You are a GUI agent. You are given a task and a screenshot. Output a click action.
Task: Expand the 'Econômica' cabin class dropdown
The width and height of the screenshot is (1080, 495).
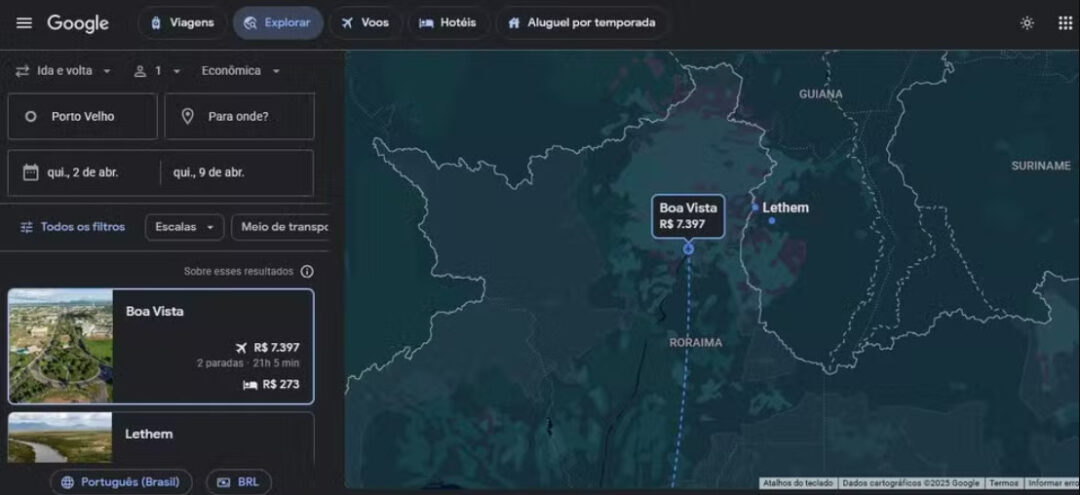point(241,71)
